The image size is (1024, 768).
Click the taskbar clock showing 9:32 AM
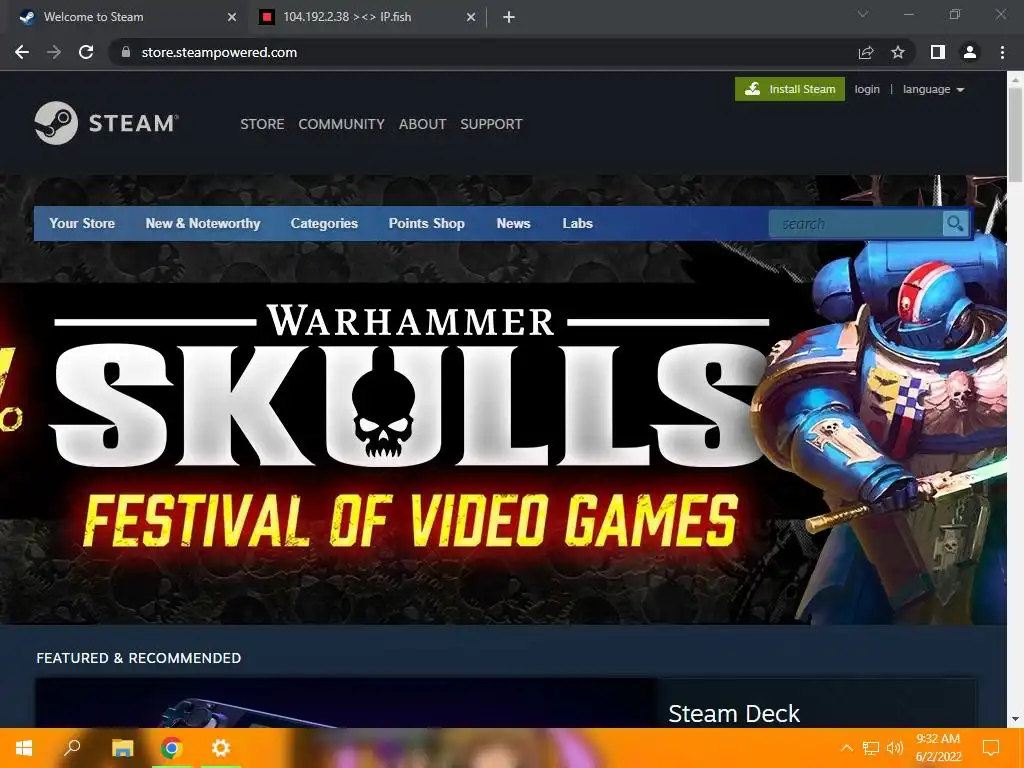click(938, 748)
